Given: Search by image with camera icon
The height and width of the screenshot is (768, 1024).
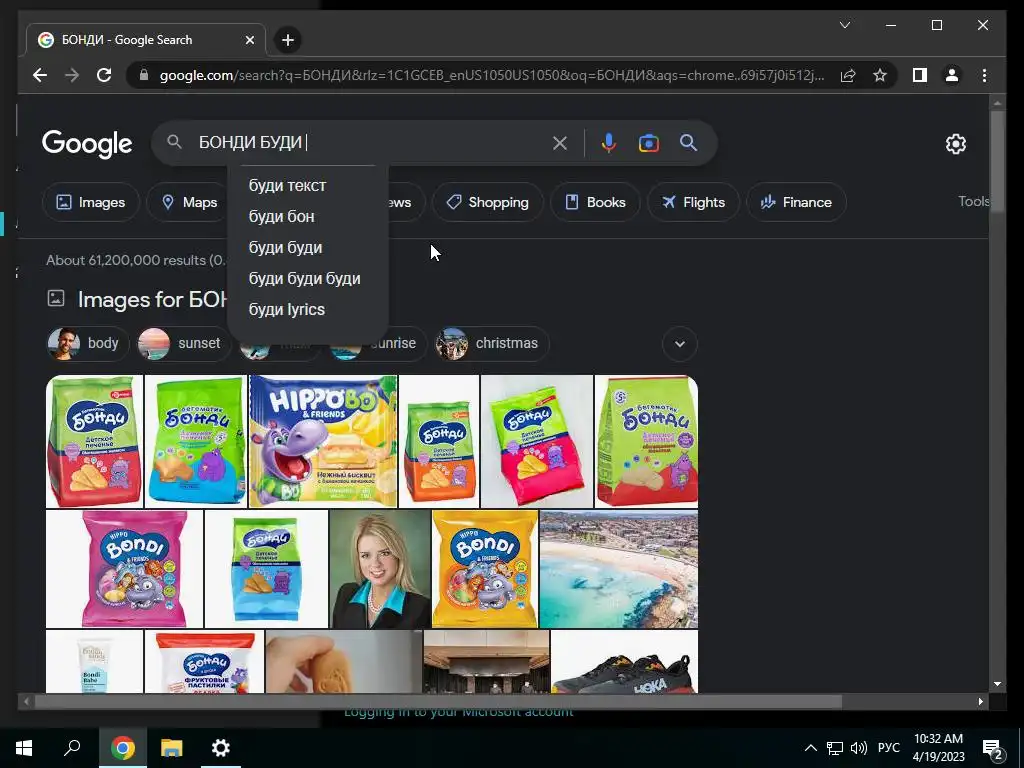Looking at the screenshot, I should click(648, 143).
